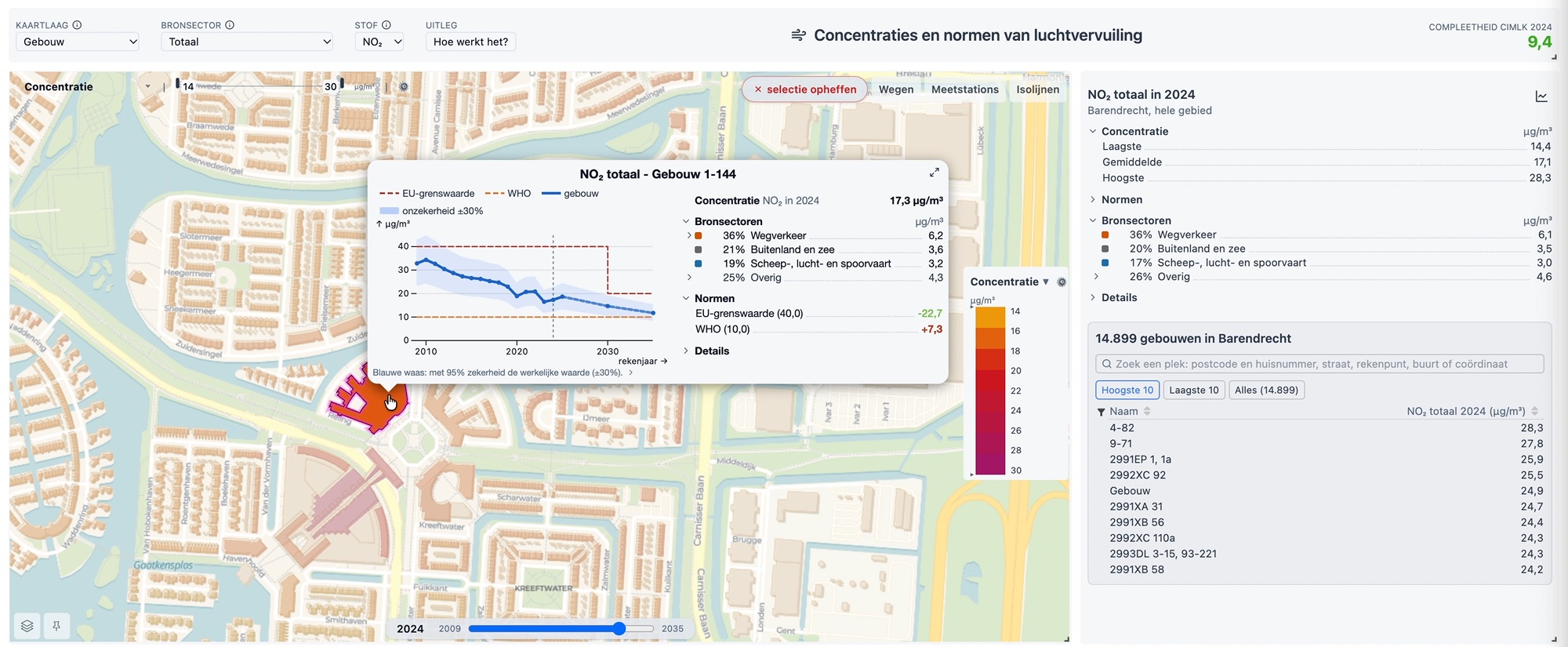Toggle the Isolijnen map overlay
Screen dimensions: 1568x647
tap(1037, 89)
